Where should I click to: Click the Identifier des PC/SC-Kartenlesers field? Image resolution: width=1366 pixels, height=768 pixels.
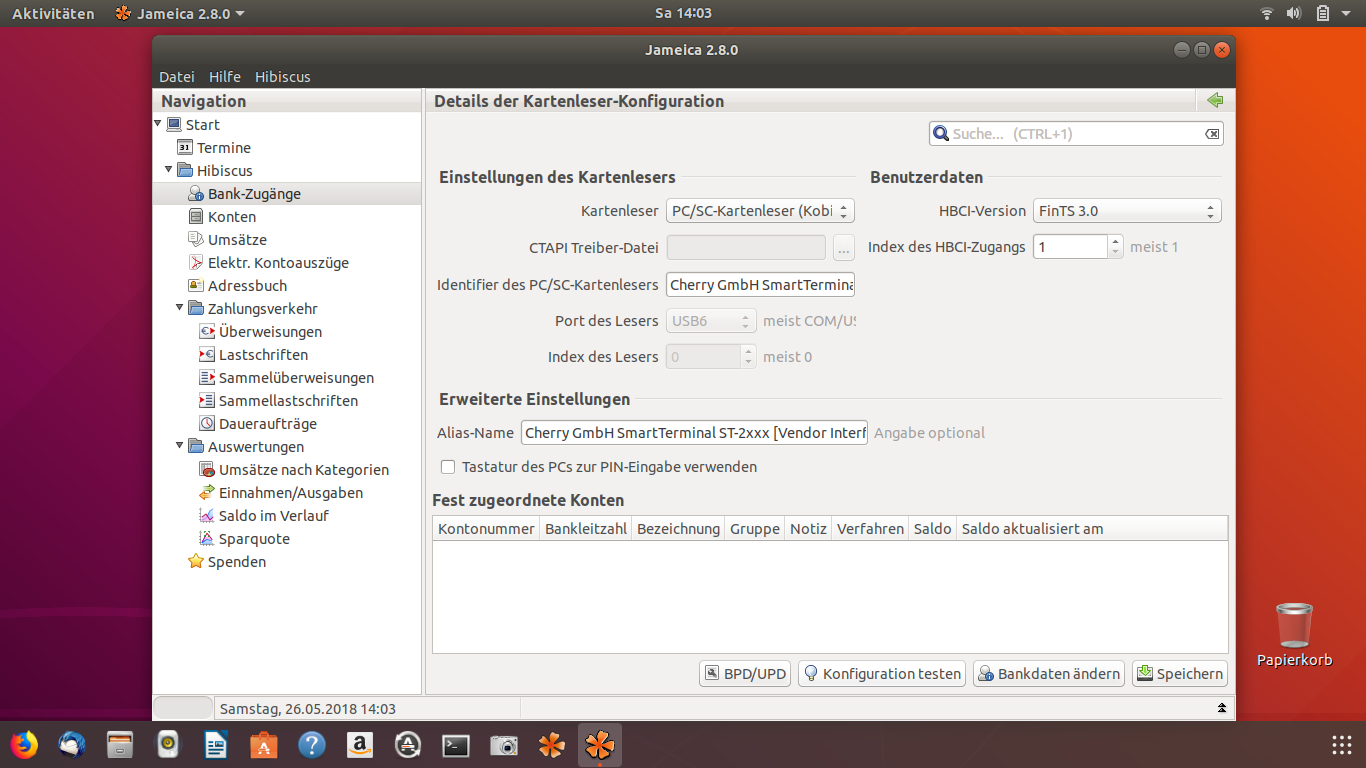click(x=760, y=285)
